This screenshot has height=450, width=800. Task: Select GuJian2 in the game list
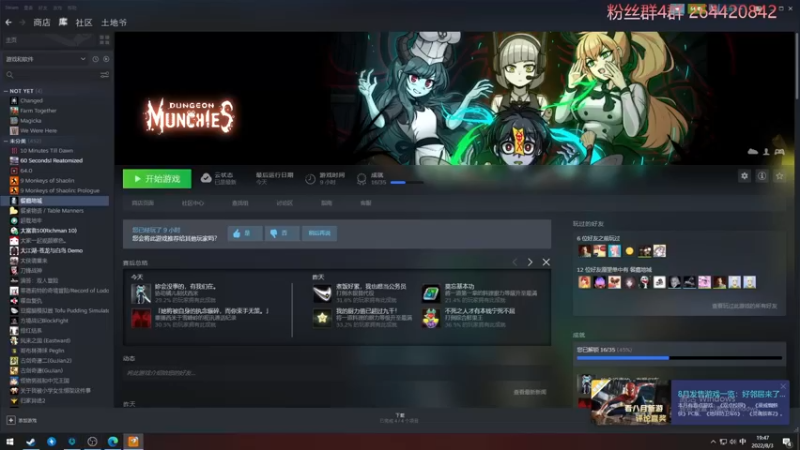(46, 361)
